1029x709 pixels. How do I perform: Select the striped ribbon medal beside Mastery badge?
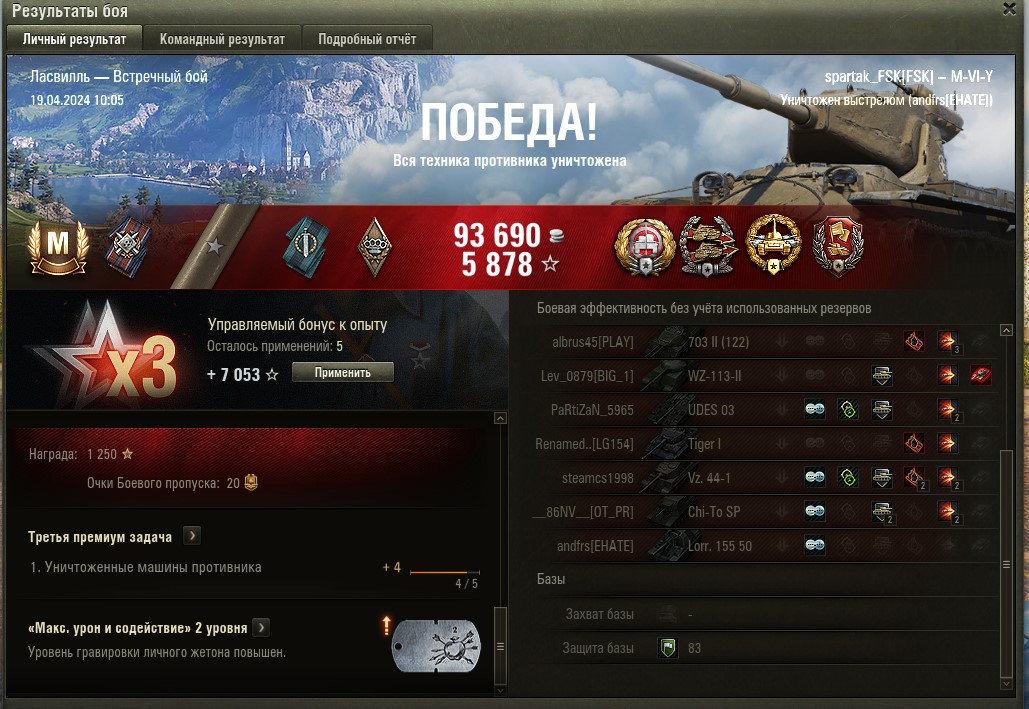[x=128, y=246]
